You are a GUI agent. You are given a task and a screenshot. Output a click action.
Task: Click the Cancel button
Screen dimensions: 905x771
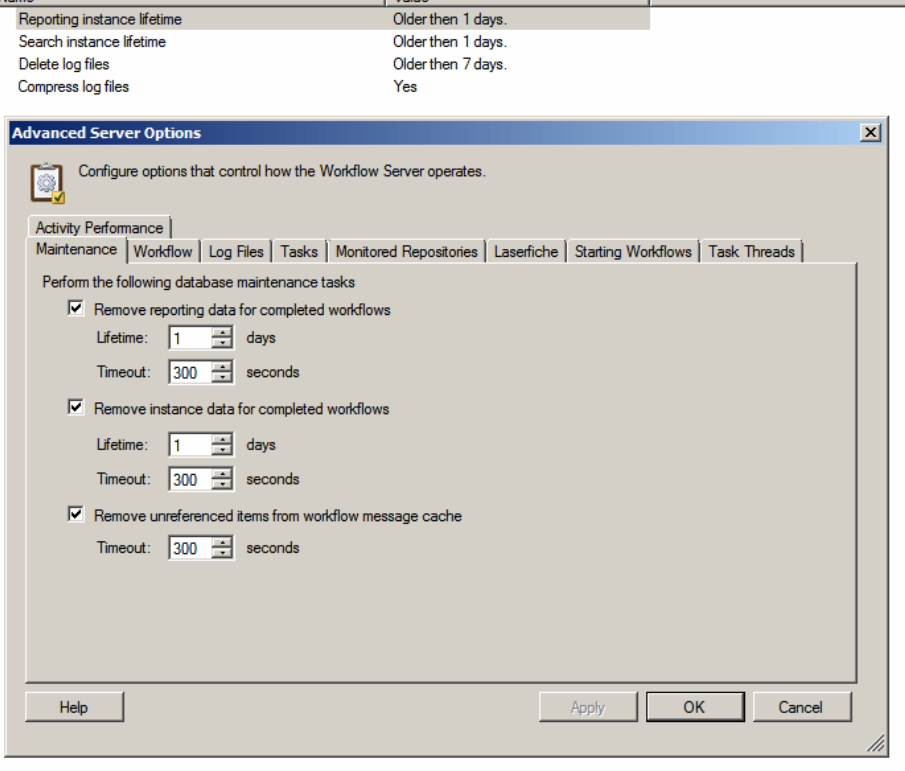[x=800, y=707]
